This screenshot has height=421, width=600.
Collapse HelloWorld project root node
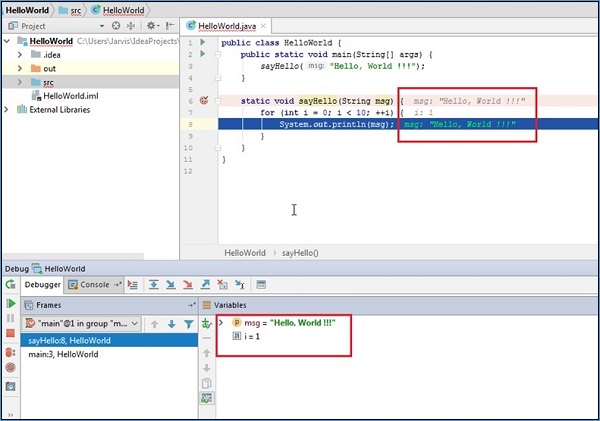coord(7,41)
